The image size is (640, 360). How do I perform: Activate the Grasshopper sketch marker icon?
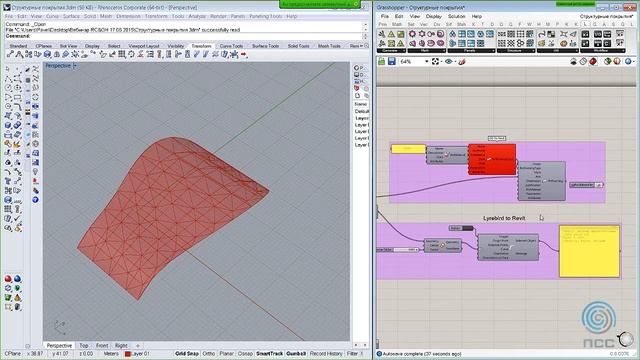462,61
